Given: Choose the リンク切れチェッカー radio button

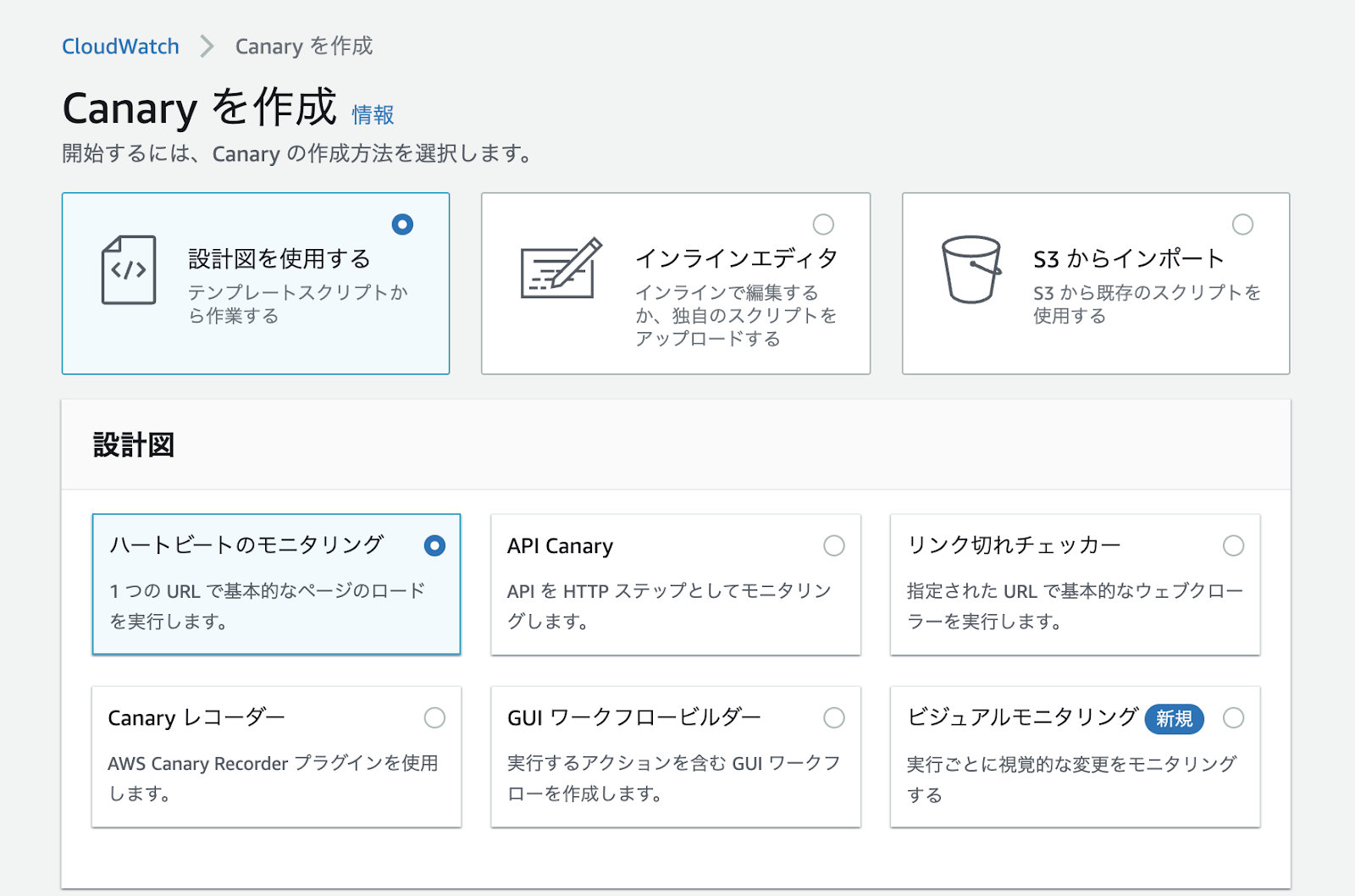Looking at the screenshot, I should pos(1233,545).
